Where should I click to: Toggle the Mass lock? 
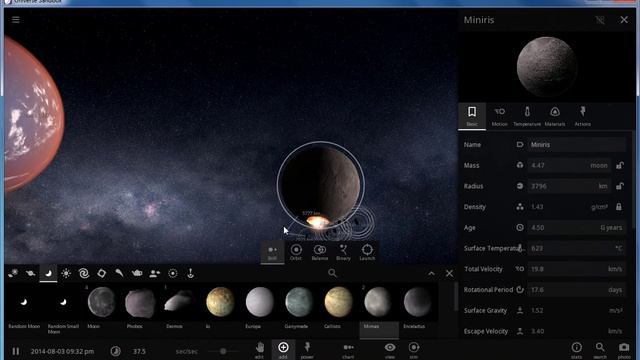coord(620,165)
